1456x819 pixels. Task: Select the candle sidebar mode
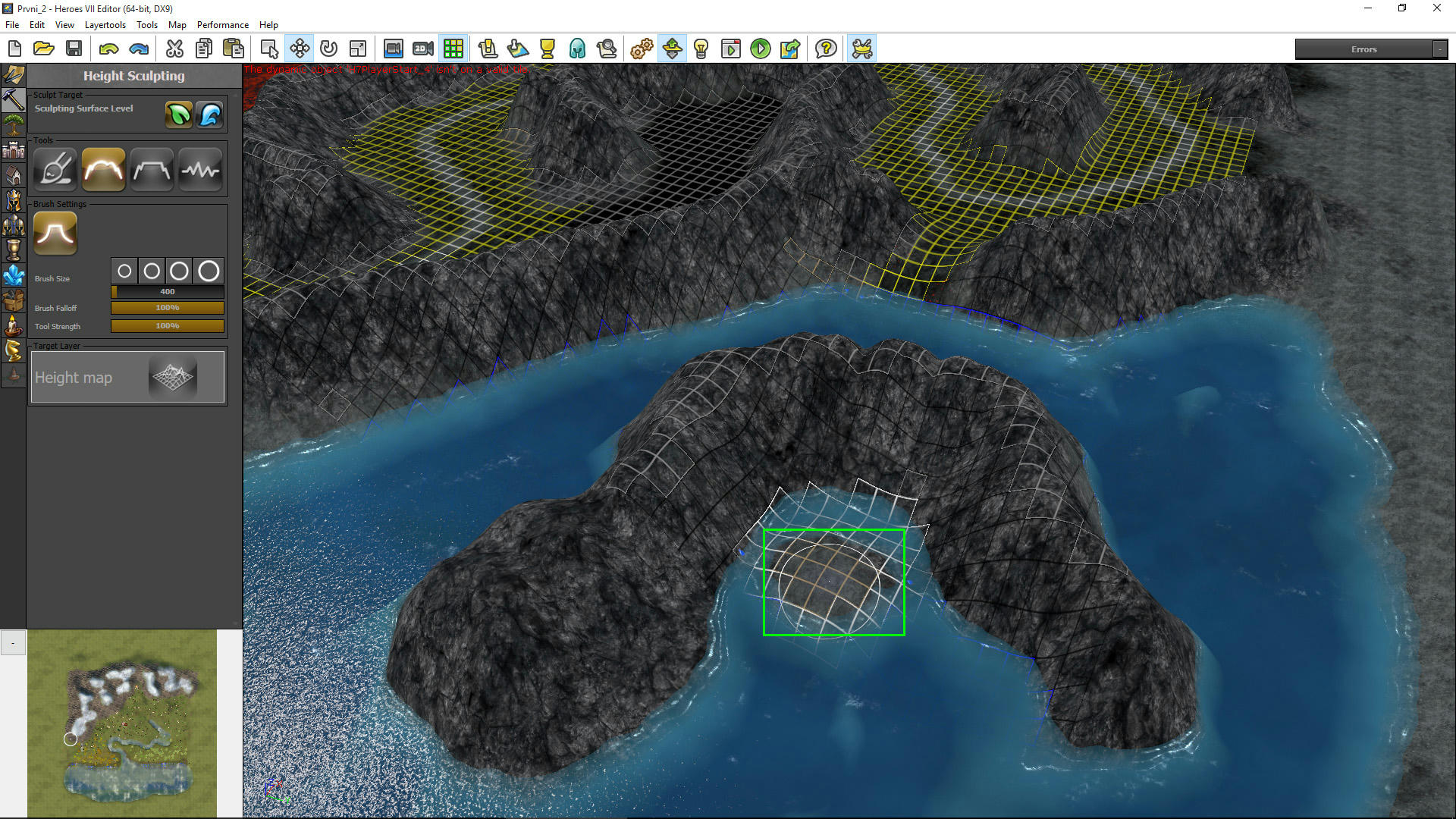[14, 325]
